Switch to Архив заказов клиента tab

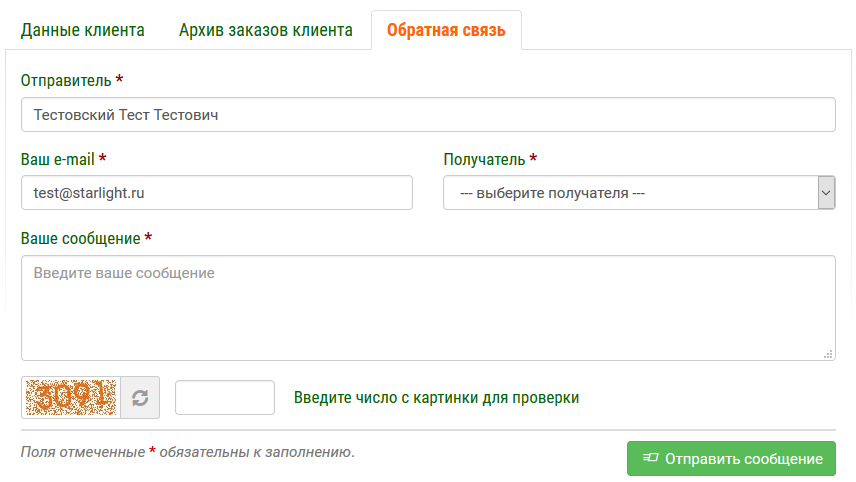(266, 30)
